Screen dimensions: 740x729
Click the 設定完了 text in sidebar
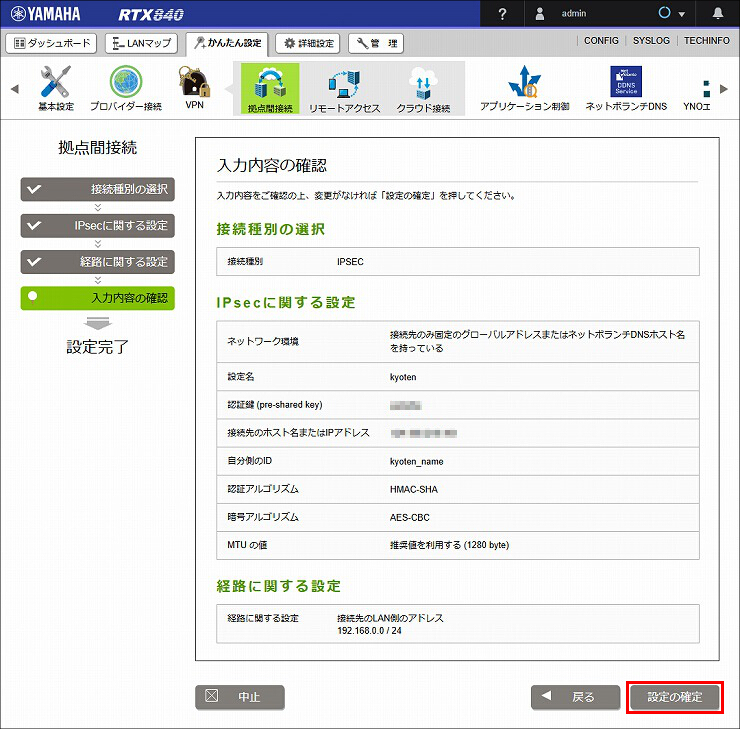pos(98,347)
